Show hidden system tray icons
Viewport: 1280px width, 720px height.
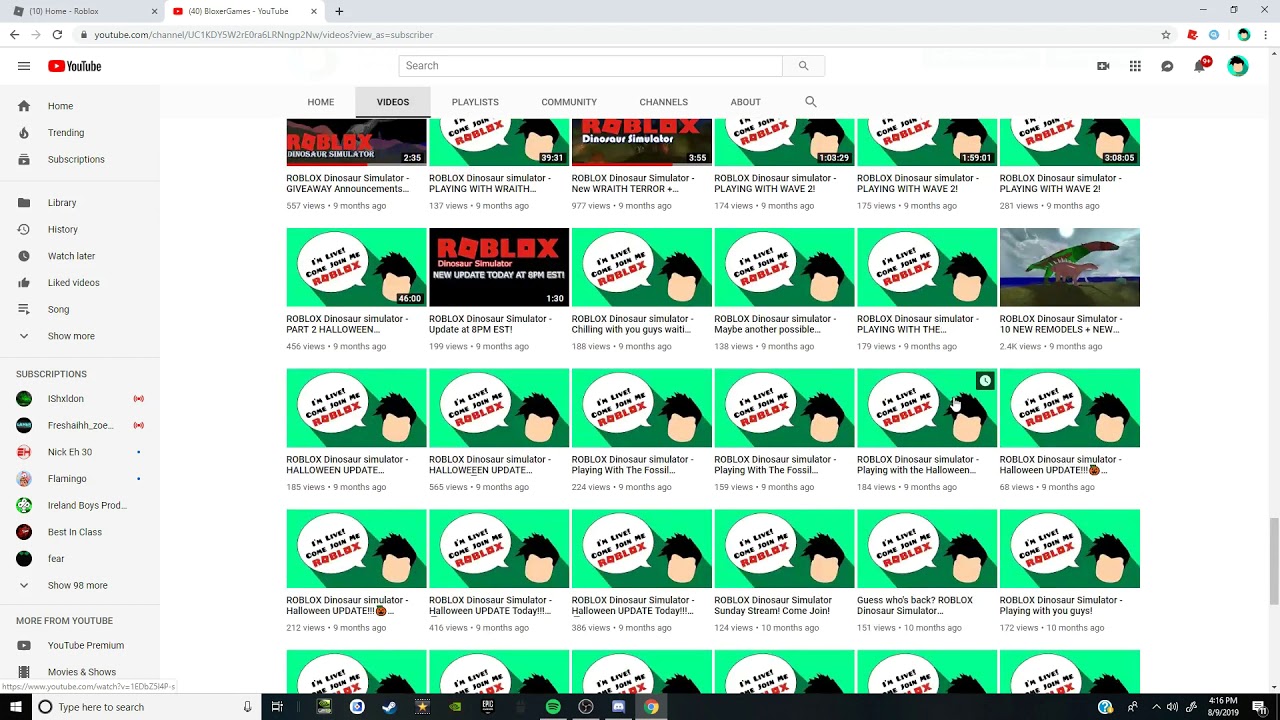click(x=1156, y=707)
